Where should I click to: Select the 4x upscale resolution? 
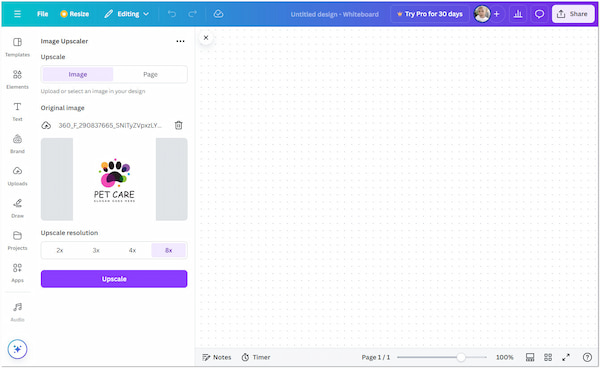(132, 250)
